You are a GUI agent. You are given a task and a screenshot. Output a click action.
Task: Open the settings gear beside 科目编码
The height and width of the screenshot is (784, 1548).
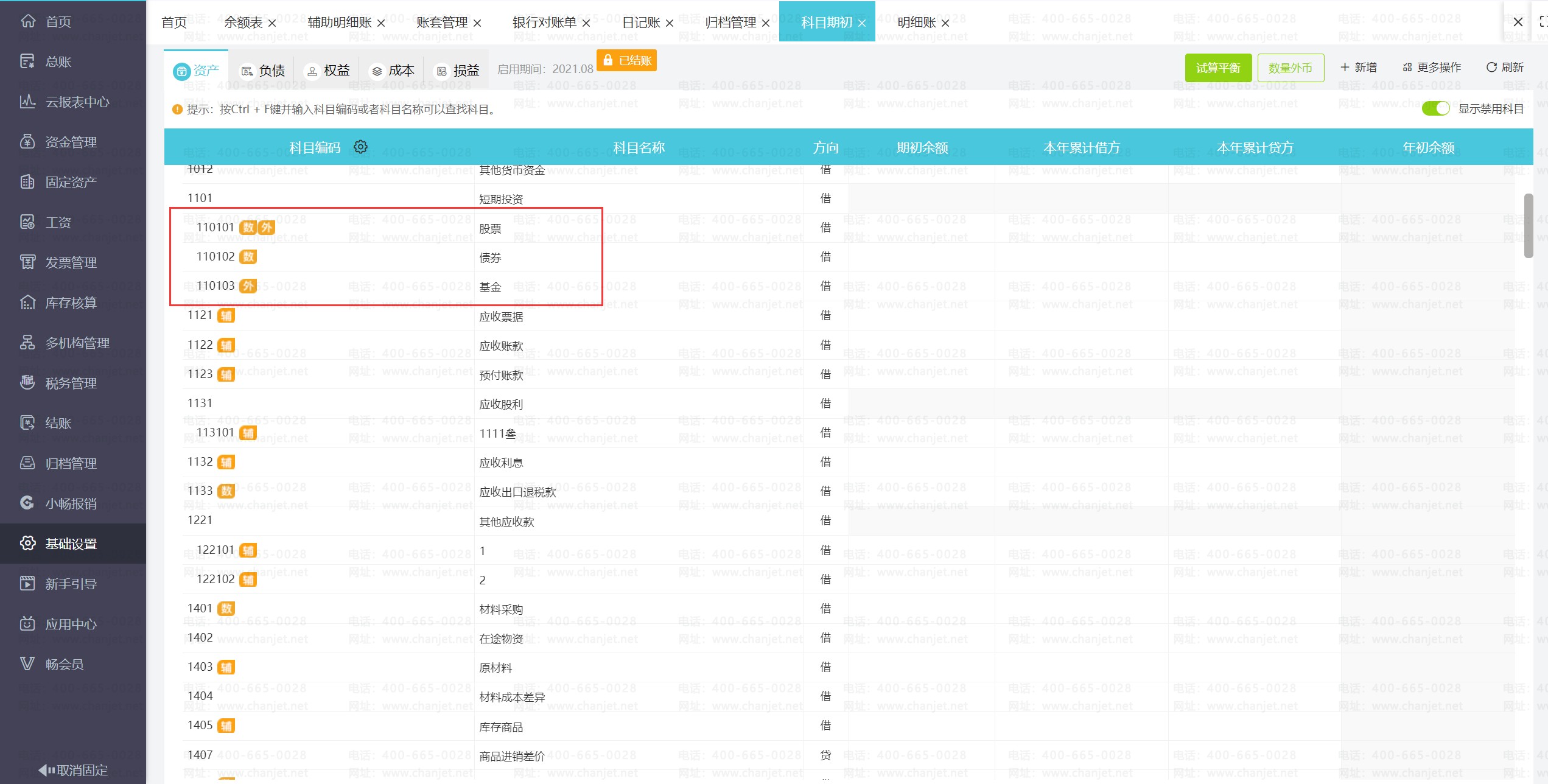click(x=361, y=147)
